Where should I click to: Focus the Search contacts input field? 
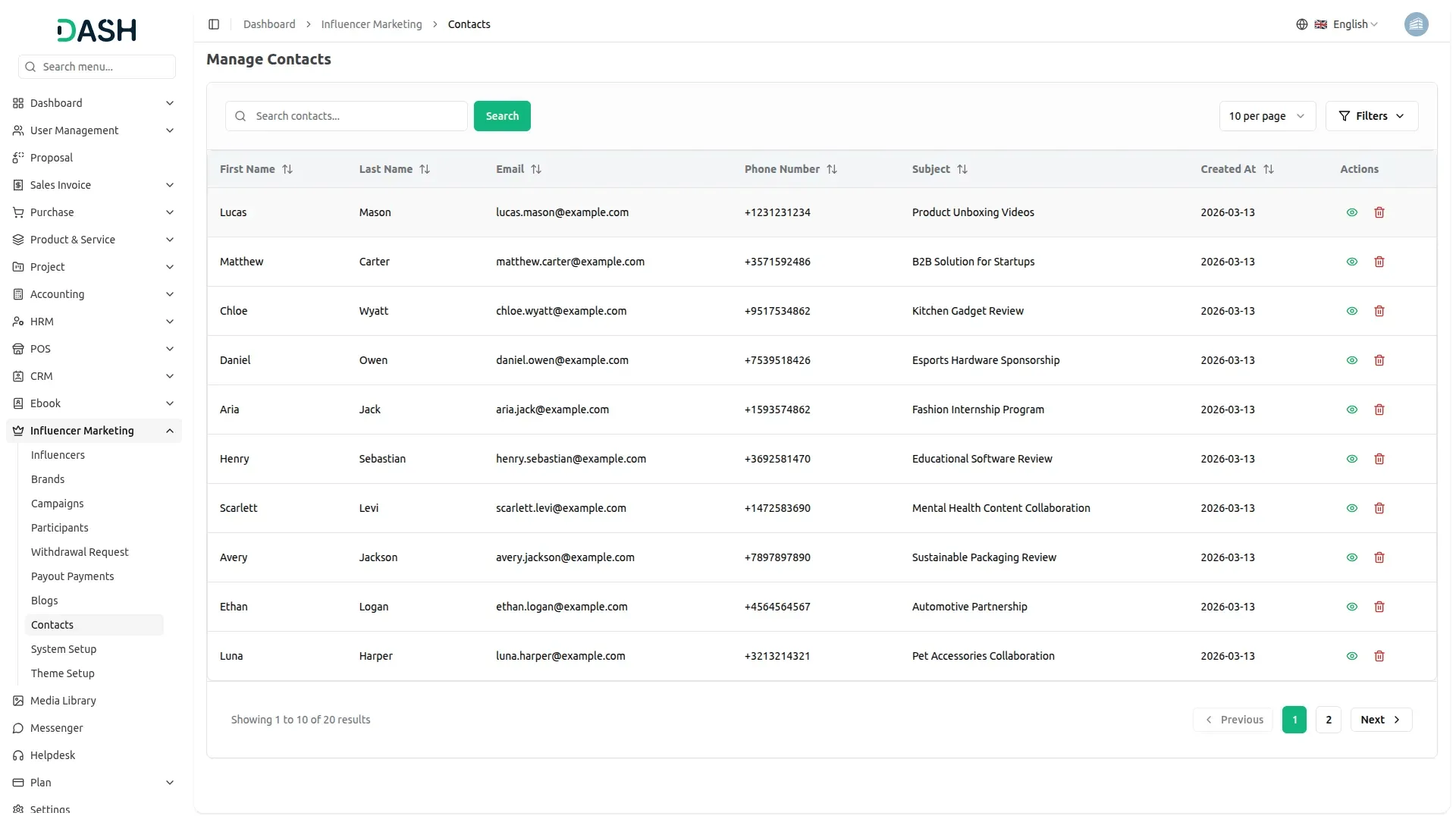[x=356, y=116]
